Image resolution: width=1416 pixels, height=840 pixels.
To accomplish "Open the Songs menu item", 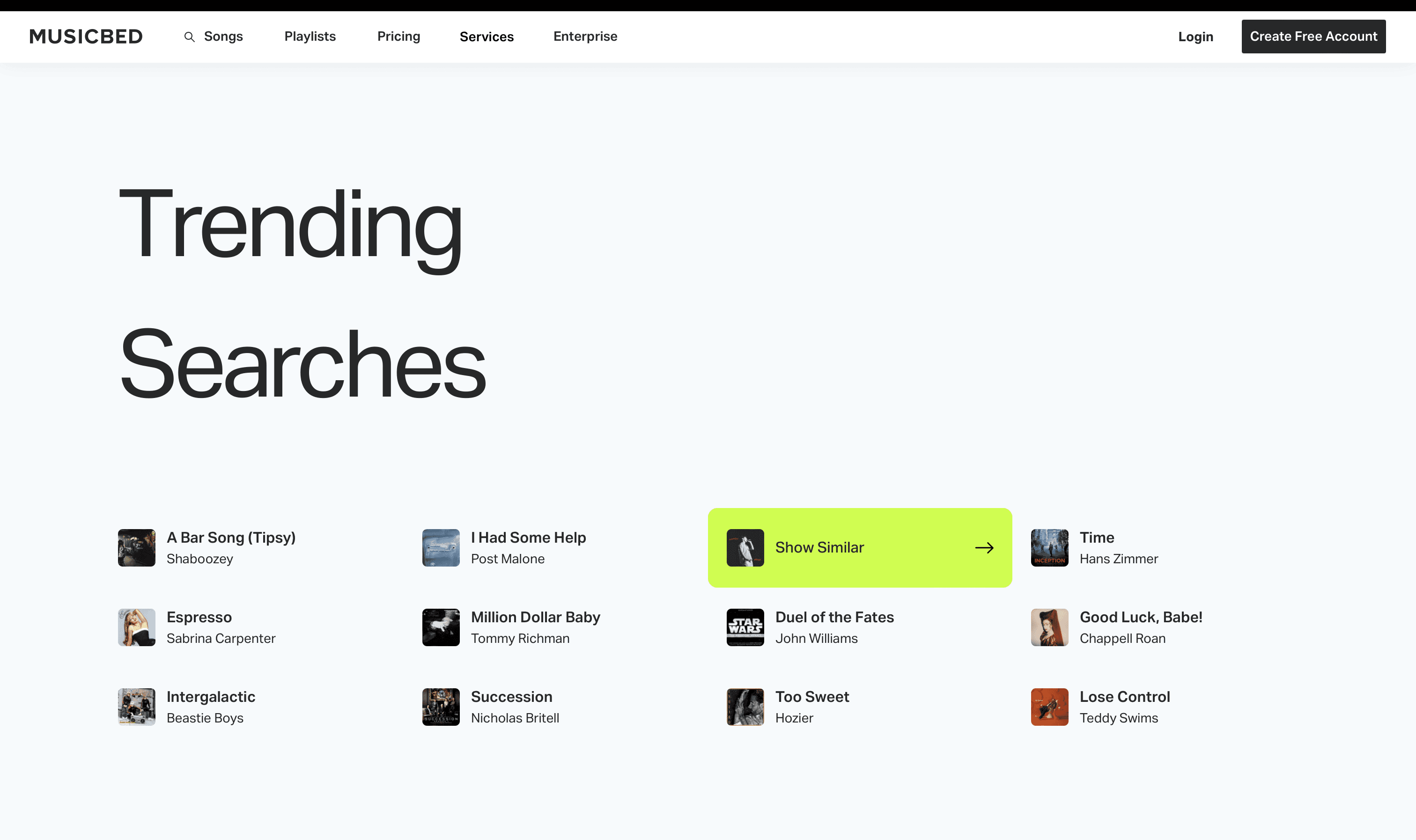I will [x=223, y=36].
